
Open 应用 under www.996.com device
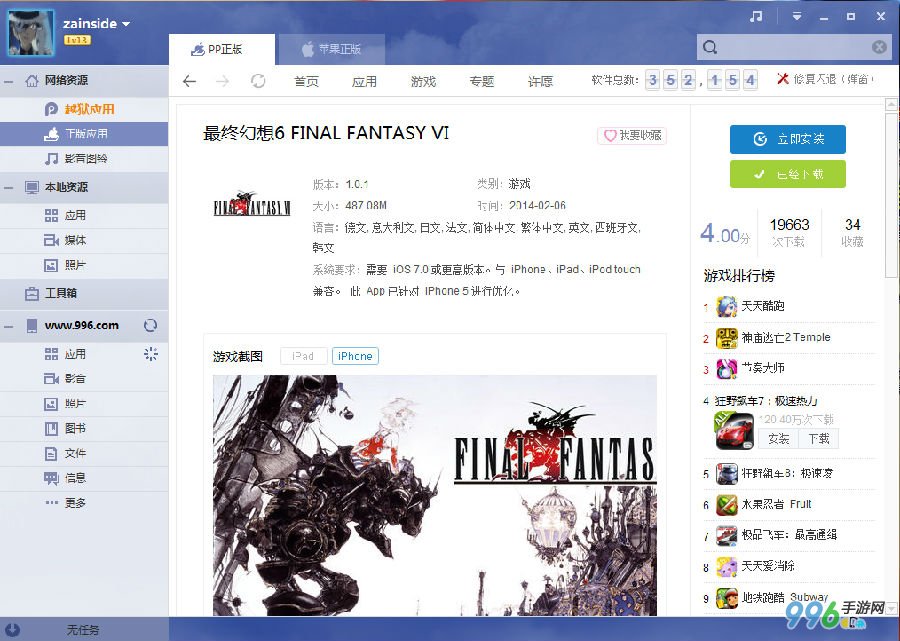84,354
